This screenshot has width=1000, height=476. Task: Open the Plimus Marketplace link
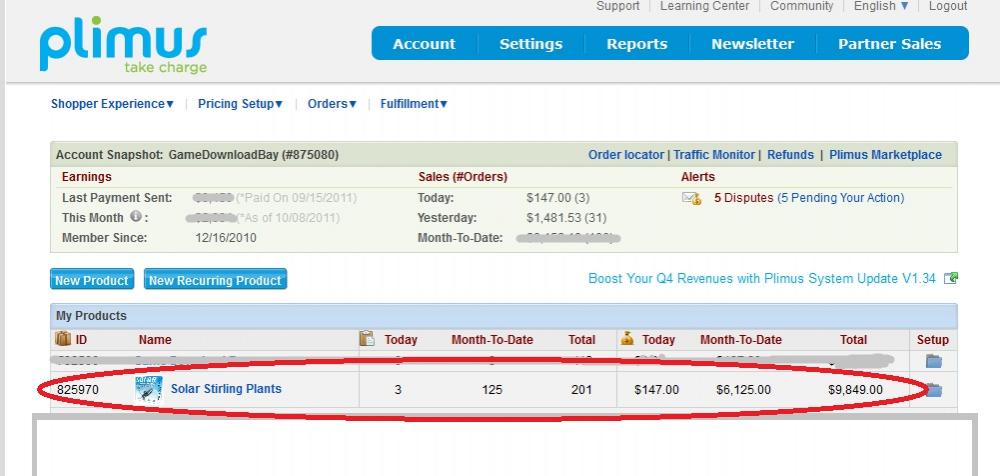pos(885,155)
